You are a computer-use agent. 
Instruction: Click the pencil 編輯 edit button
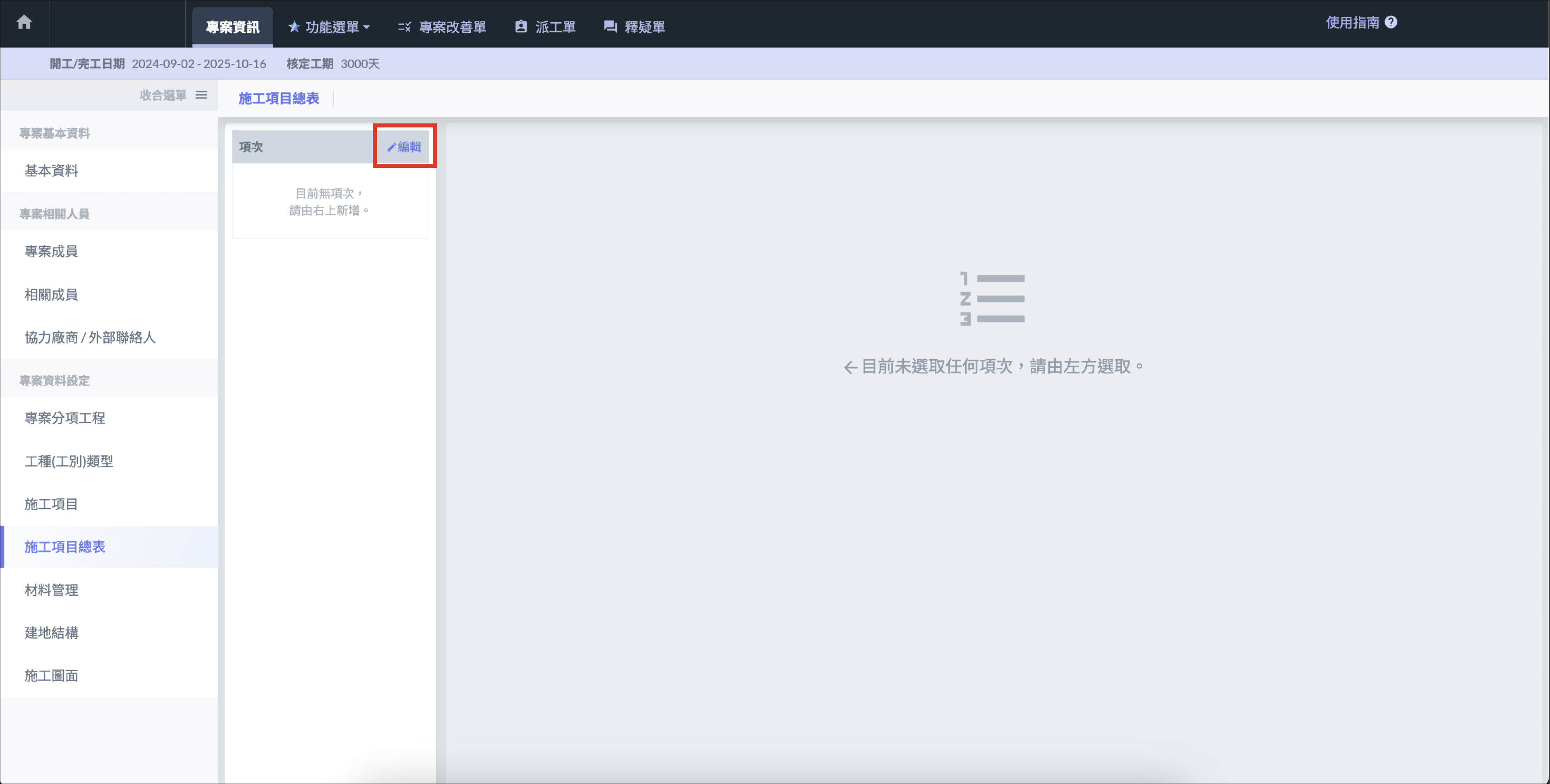404,147
